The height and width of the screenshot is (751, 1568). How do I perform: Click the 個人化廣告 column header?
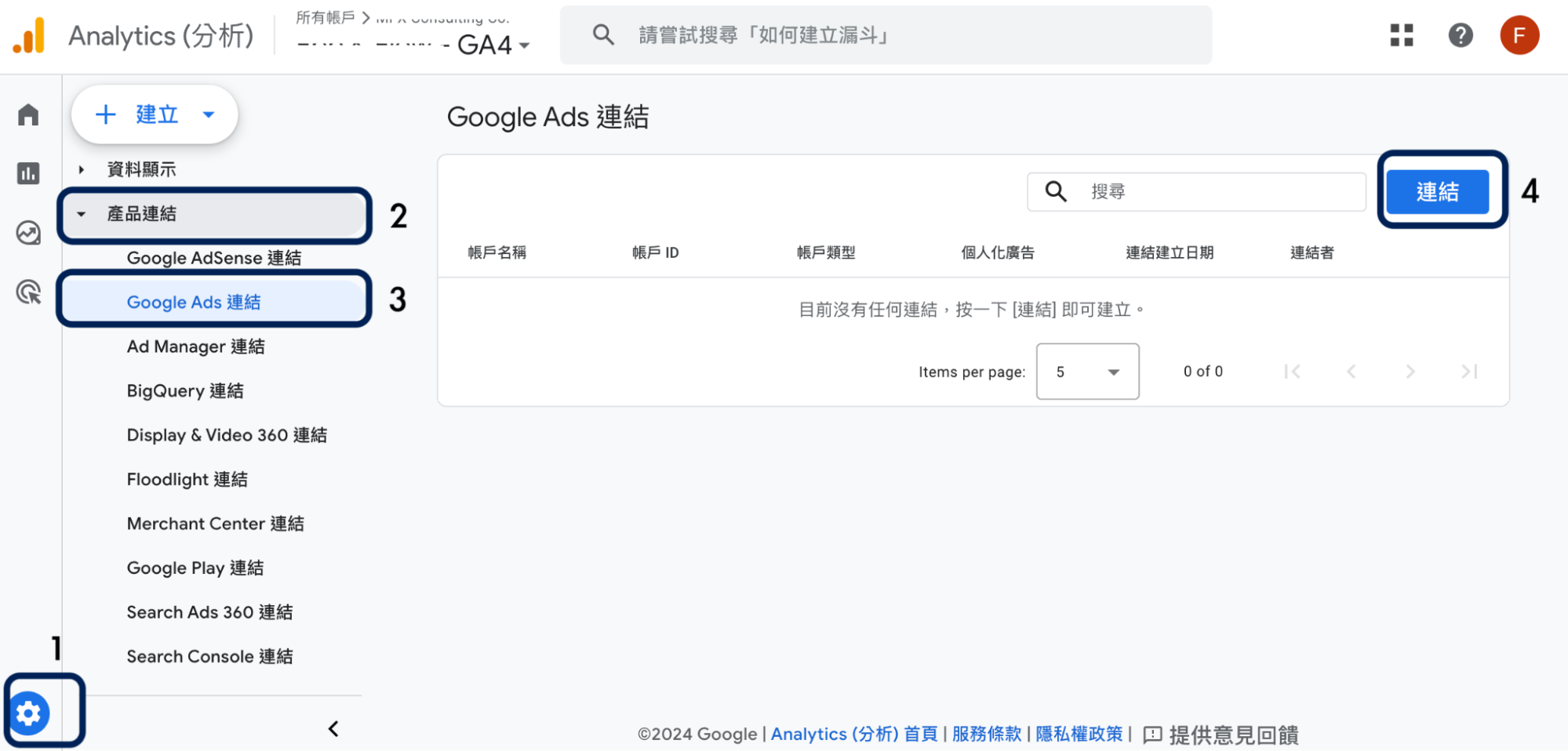(998, 252)
